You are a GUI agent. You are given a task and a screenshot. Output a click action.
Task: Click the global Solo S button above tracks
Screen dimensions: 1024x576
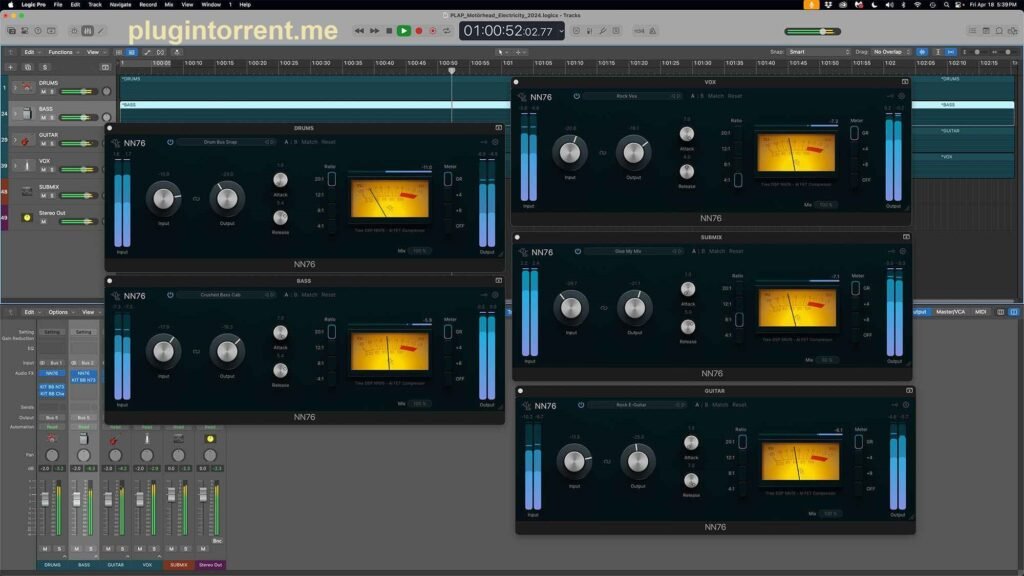pyautogui.click(x=44, y=67)
